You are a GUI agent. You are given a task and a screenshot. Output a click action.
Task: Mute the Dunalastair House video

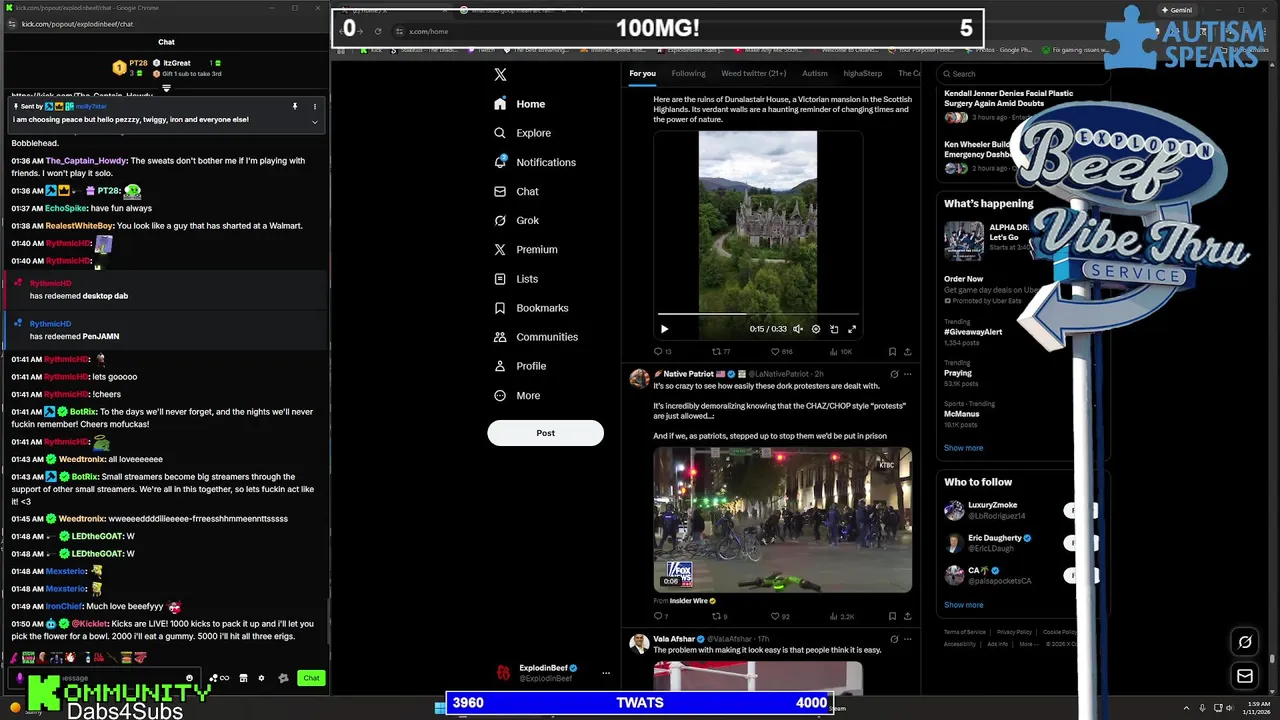[x=798, y=329]
